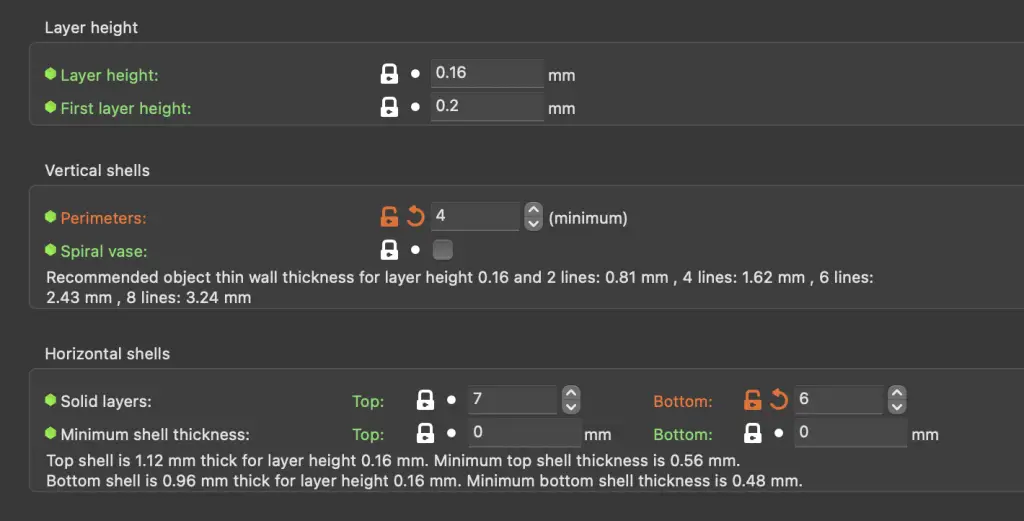Click the Top minimum shell thickness field
This screenshot has height=521, width=1024.
pyautogui.click(x=524, y=432)
